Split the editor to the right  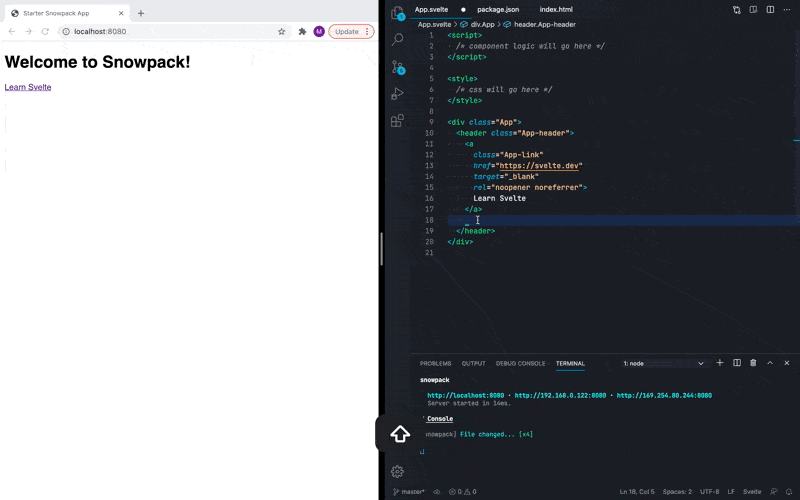(770, 9)
